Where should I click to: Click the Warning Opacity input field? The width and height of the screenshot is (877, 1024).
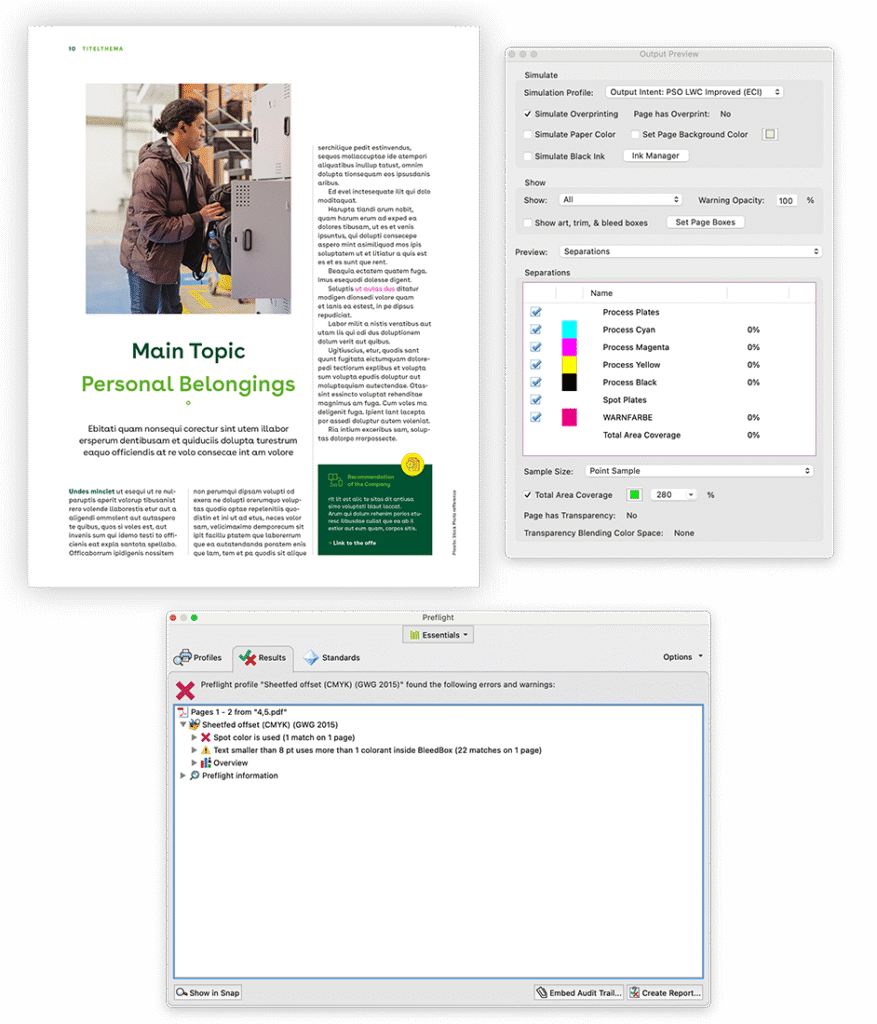786,201
